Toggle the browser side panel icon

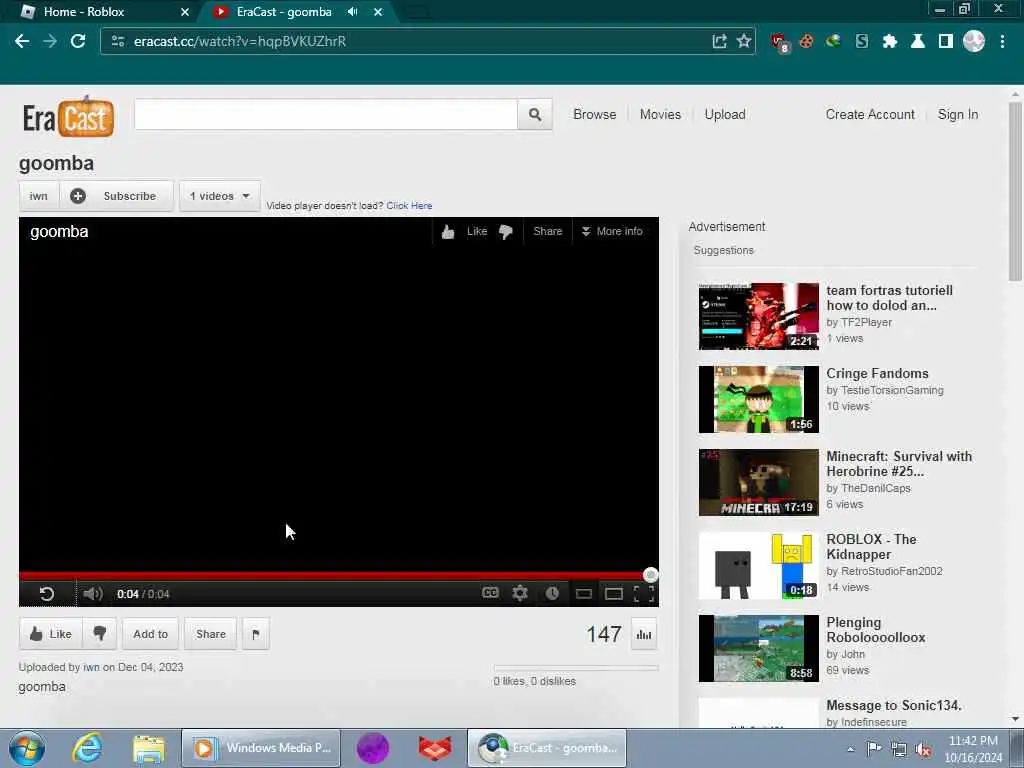tap(946, 41)
